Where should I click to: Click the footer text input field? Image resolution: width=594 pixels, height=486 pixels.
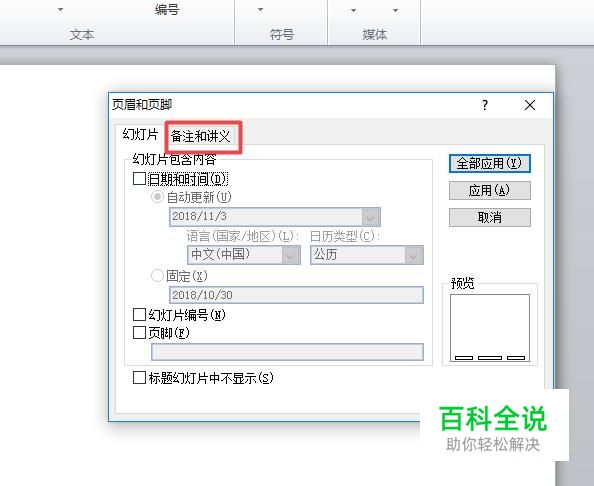[287, 352]
